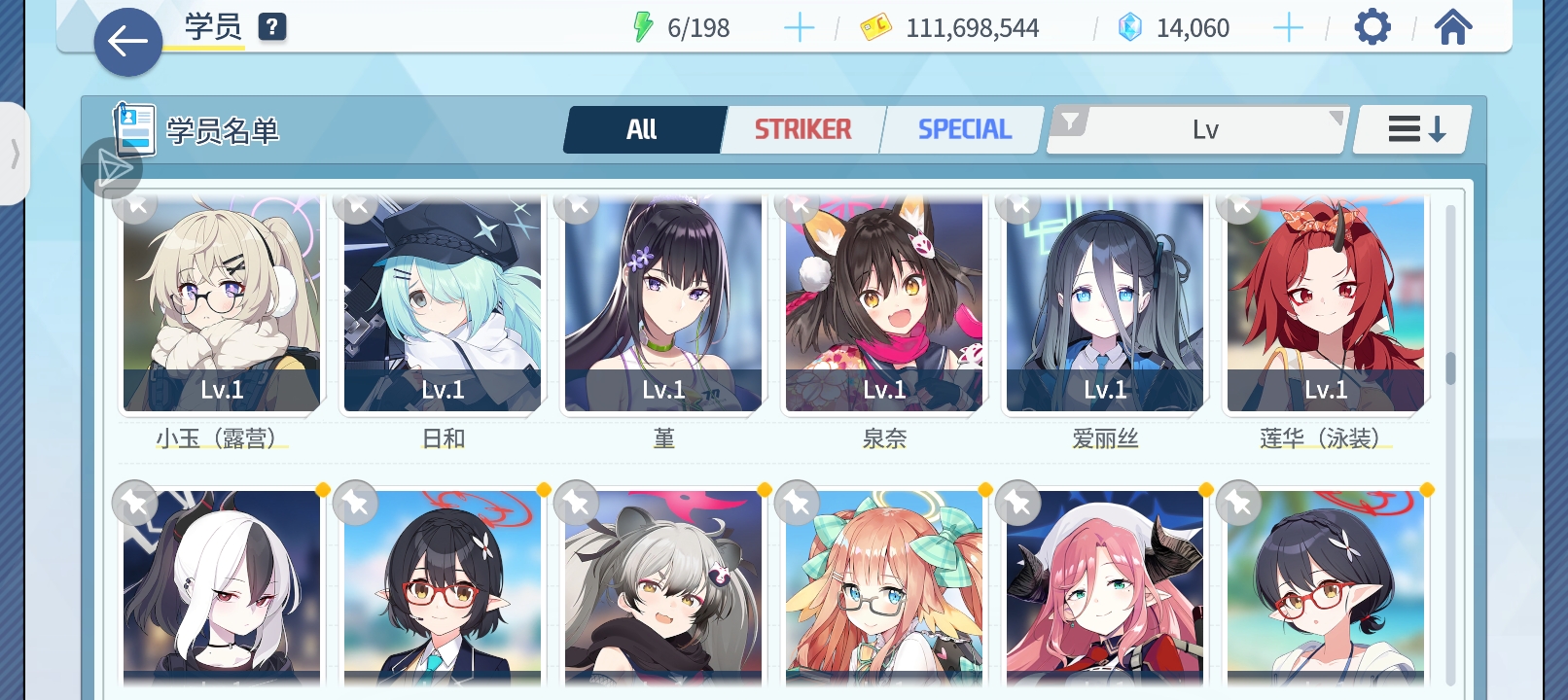Open student 日和 portrait
The width and height of the screenshot is (1568, 700).
(443, 303)
